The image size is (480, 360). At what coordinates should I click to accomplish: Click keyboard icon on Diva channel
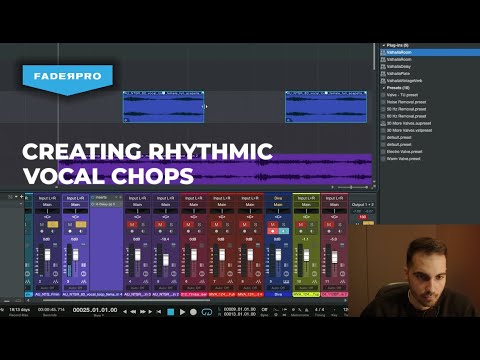tap(286, 282)
